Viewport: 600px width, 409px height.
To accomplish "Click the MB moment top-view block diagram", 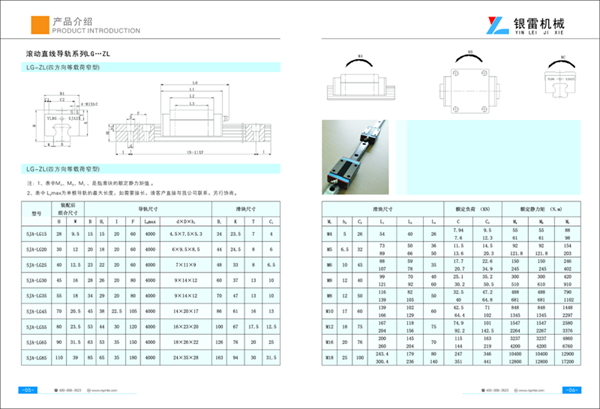I will click(x=471, y=88).
